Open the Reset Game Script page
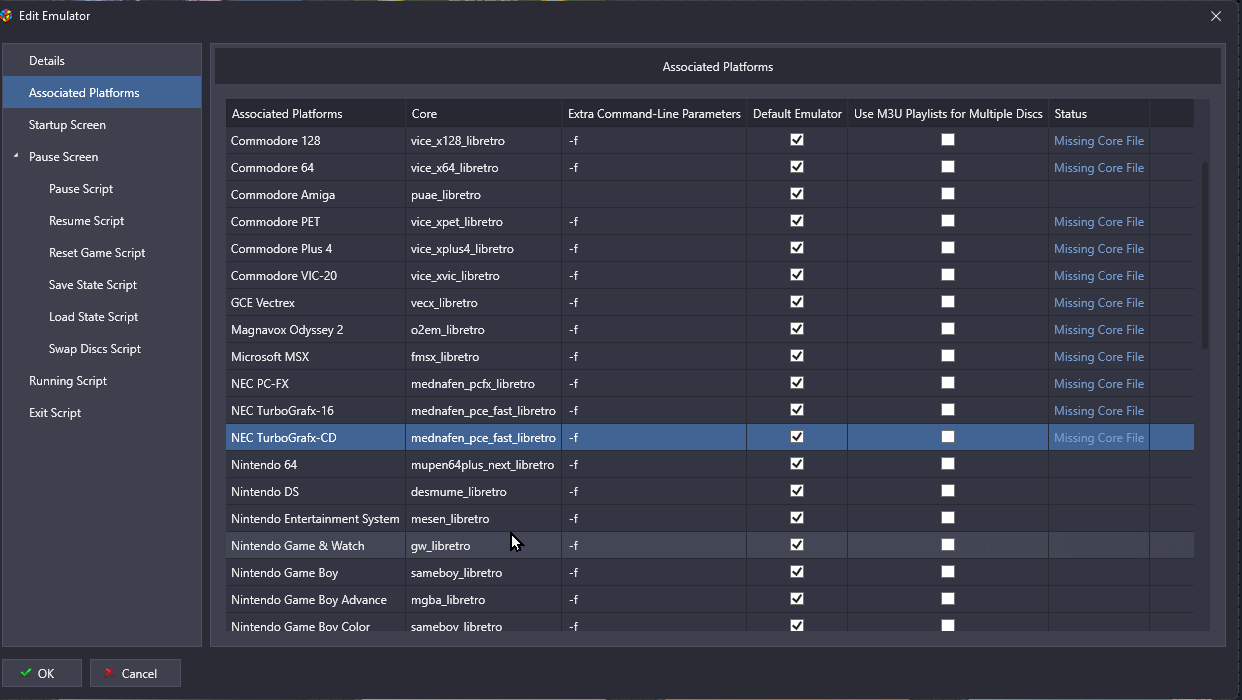 click(97, 253)
